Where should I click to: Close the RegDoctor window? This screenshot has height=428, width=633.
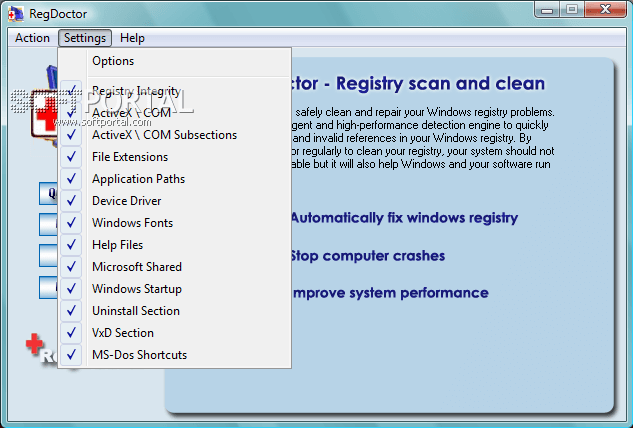click(x=605, y=10)
